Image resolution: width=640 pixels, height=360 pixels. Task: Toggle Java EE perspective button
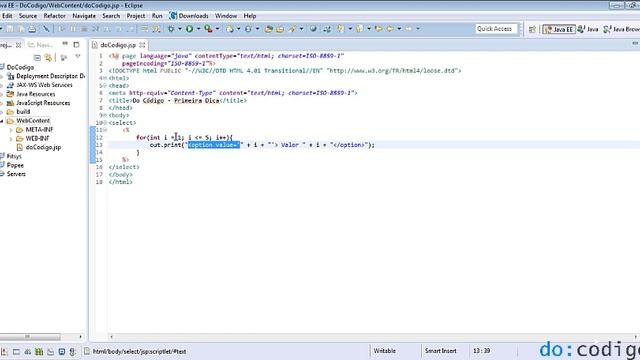click(x=558, y=29)
